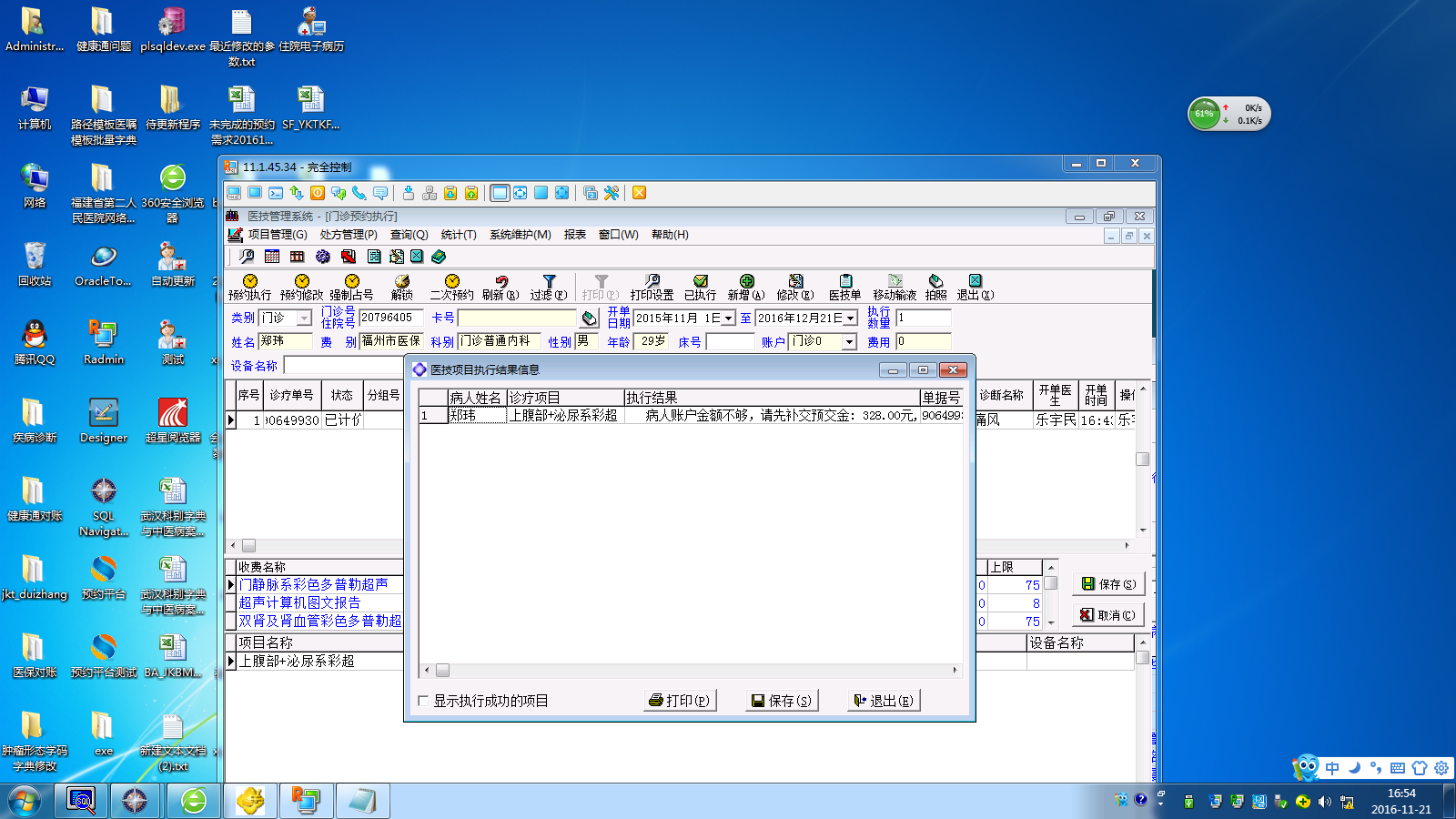The width and height of the screenshot is (1456, 819).
Task: Click the 拍照 photo icon
Action: point(935,288)
